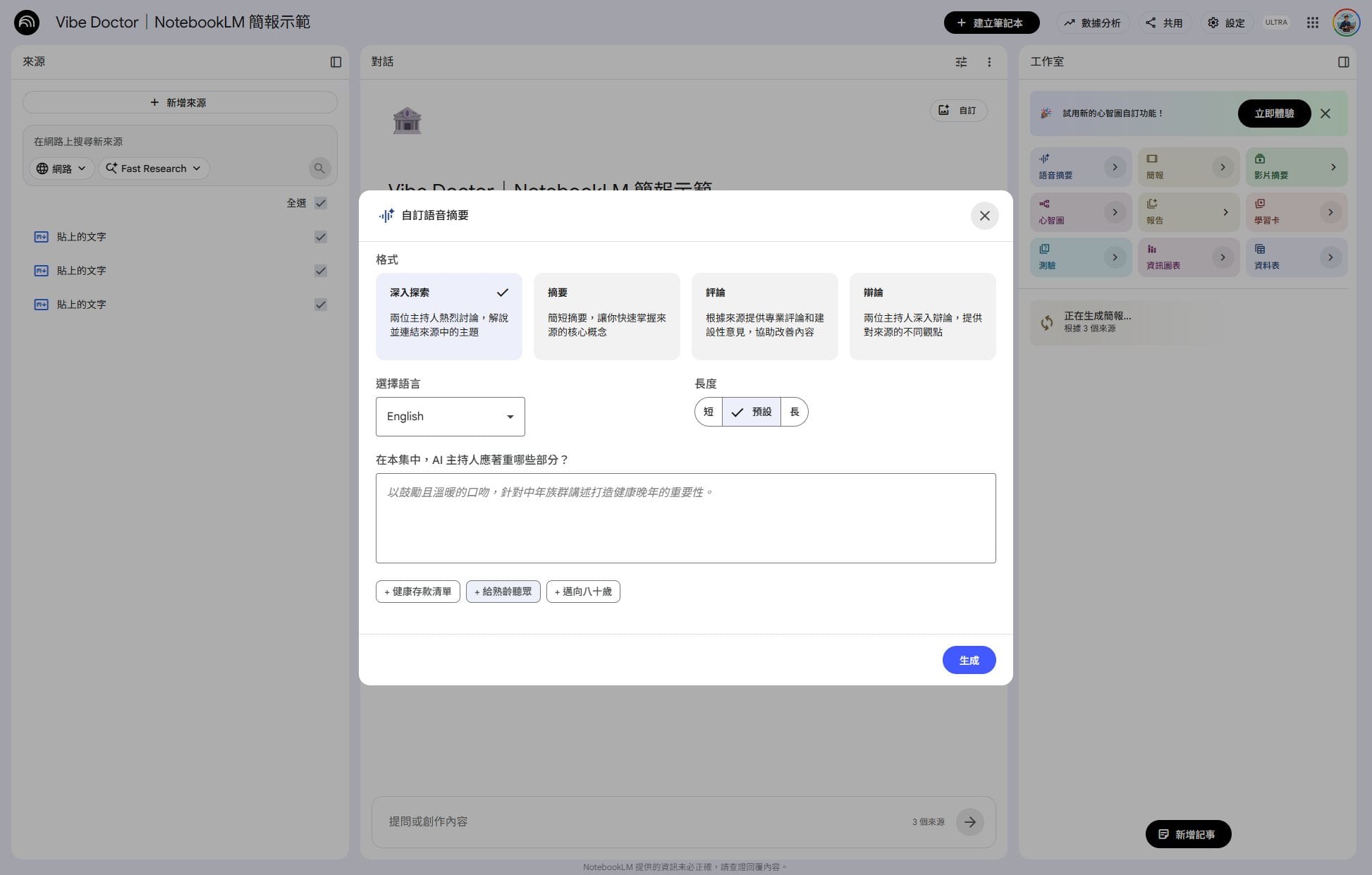
Task: Uncheck the second 貼上的文字 source checkbox
Action: click(321, 271)
